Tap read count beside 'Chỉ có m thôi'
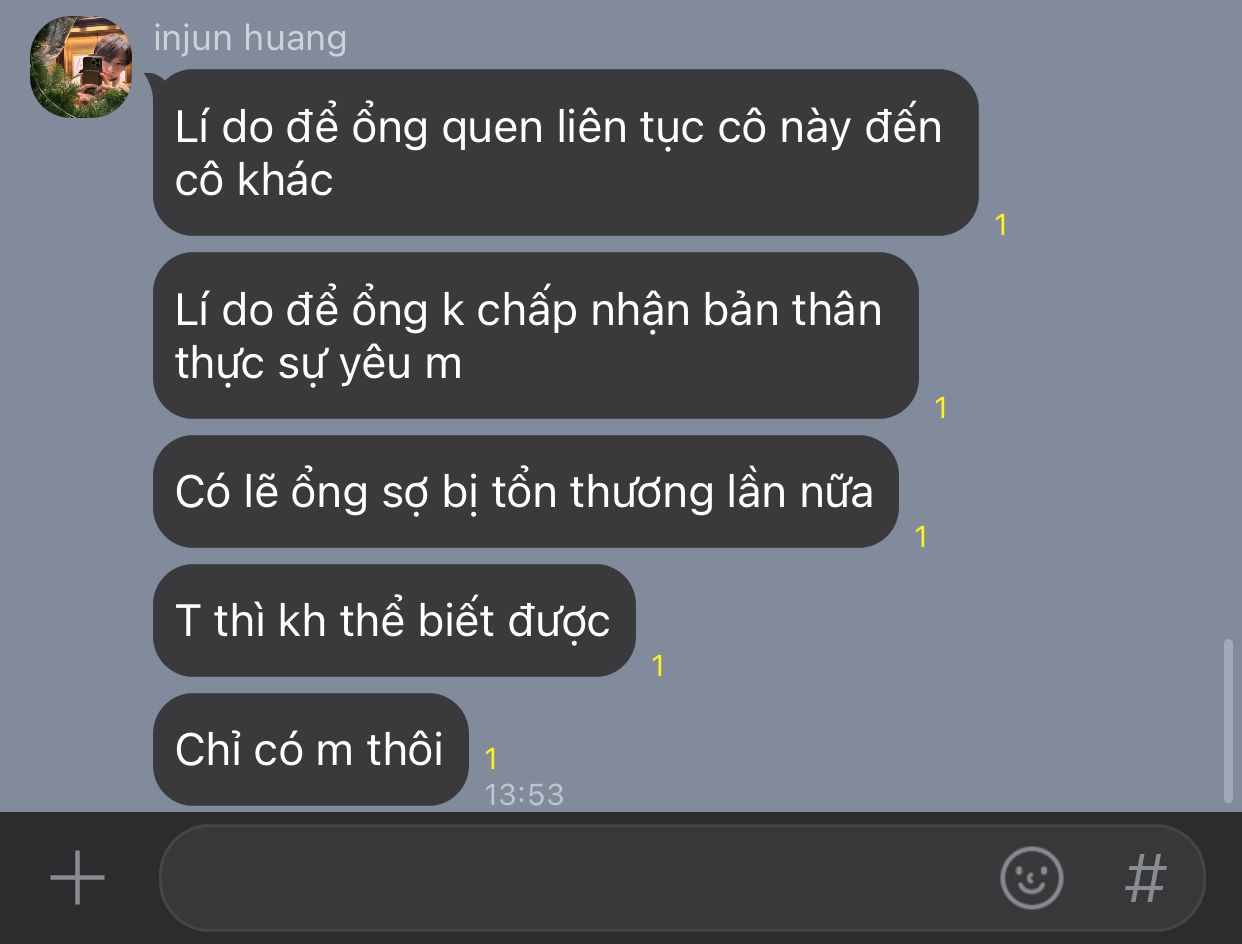Screen dimensions: 1242x944 coord(491,759)
